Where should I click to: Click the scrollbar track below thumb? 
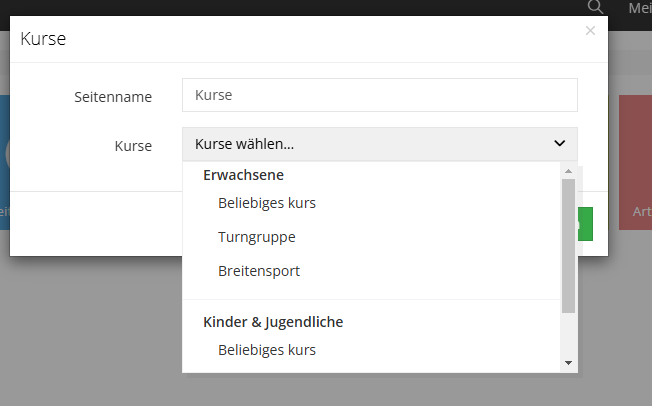coord(568,335)
